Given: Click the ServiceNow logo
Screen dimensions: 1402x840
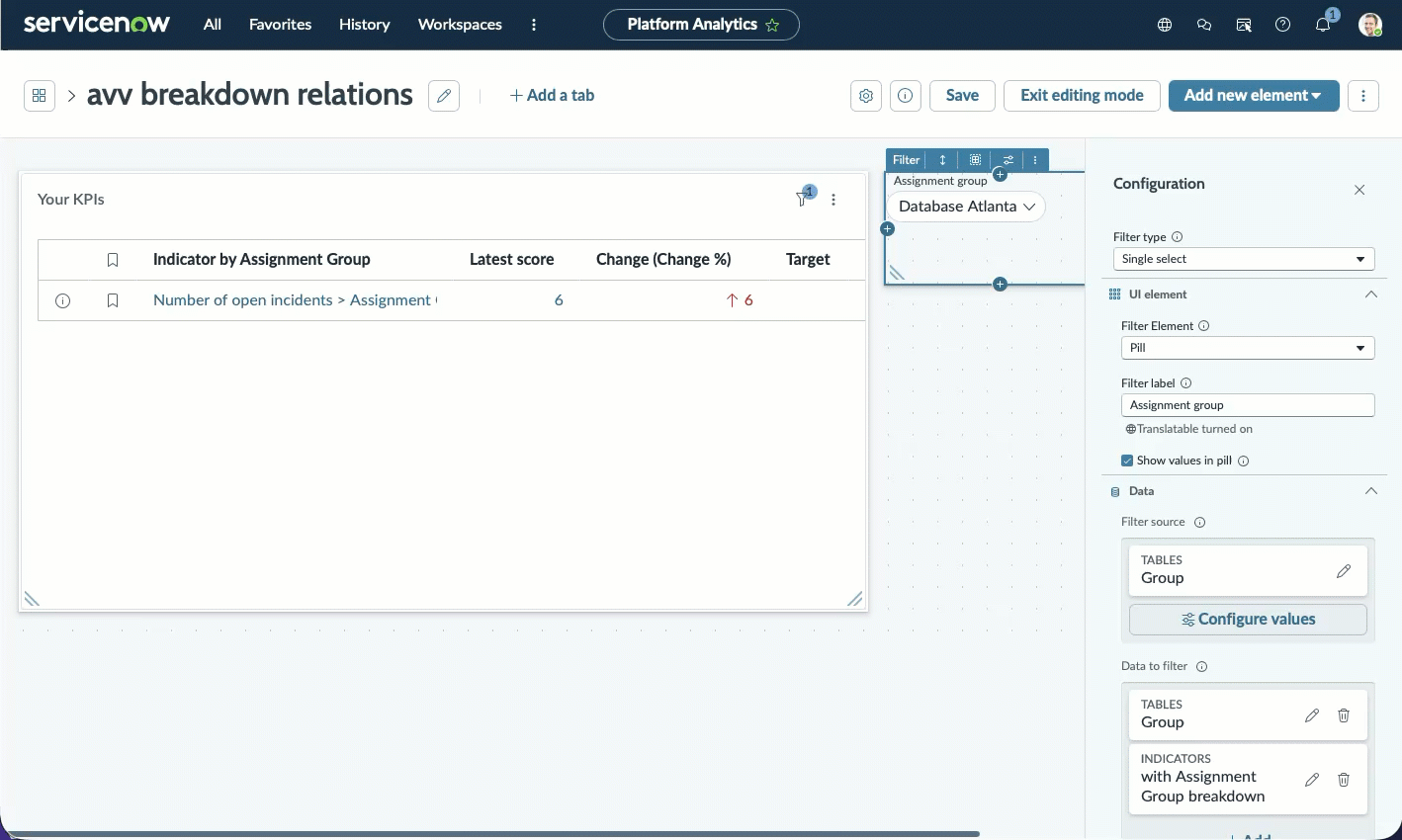Looking at the screenshot, I should [x=96, y=24].
